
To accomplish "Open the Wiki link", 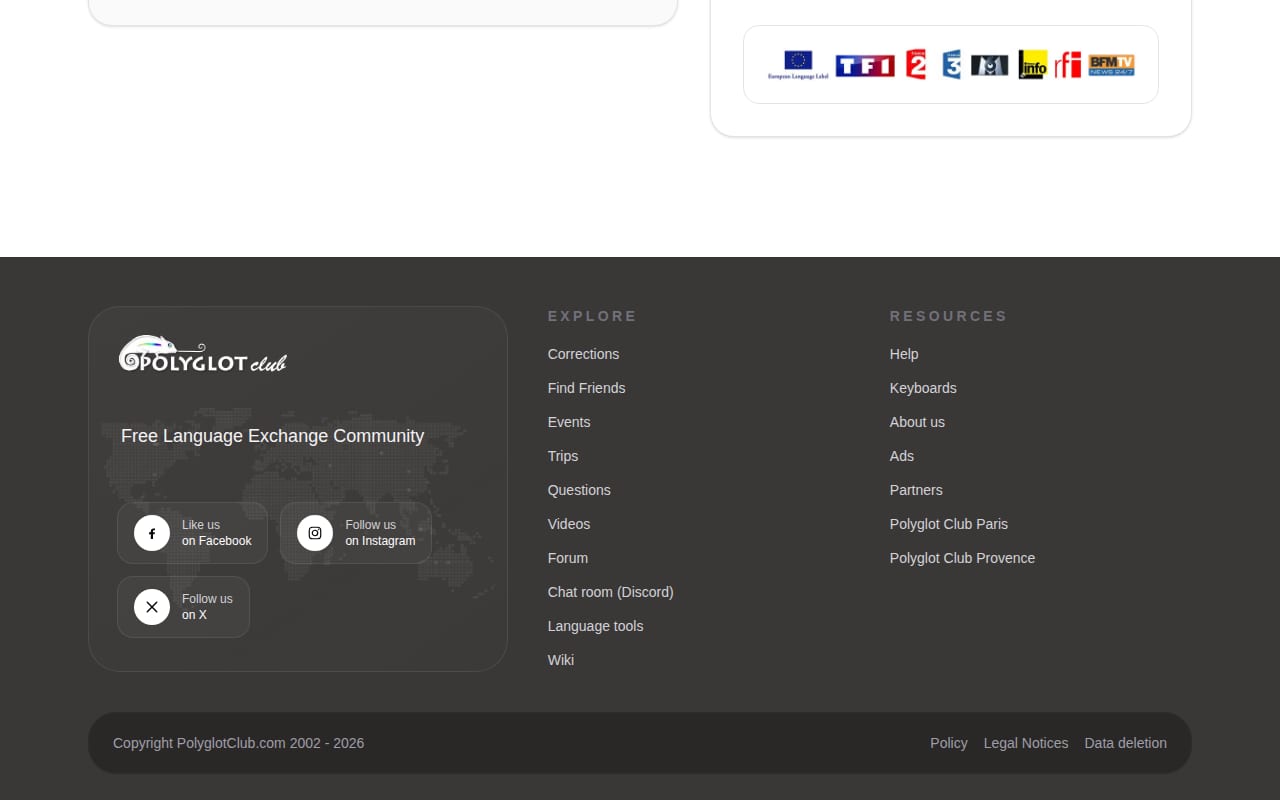I will [561, 660].
